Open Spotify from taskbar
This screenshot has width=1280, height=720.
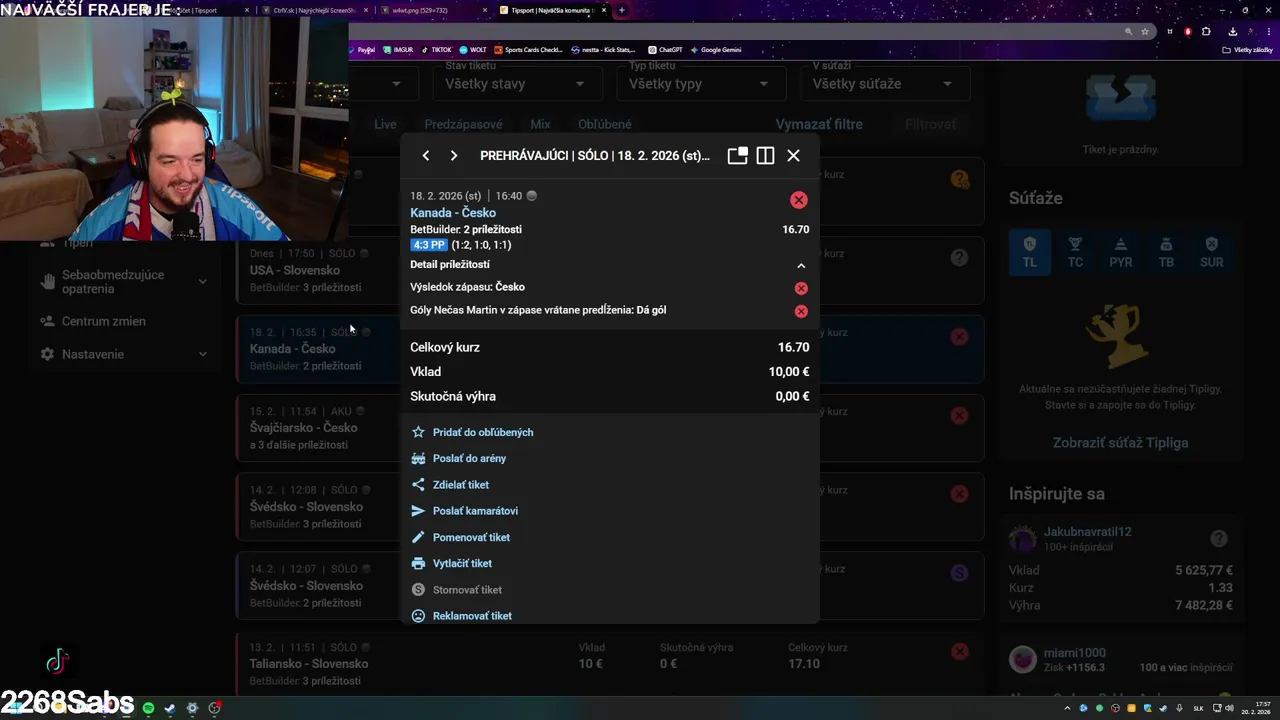[x=148, y=708]
